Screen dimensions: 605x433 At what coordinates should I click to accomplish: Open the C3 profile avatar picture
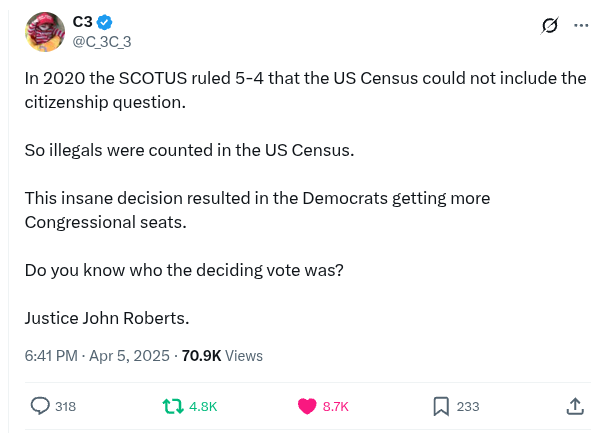tap(45, 32)
